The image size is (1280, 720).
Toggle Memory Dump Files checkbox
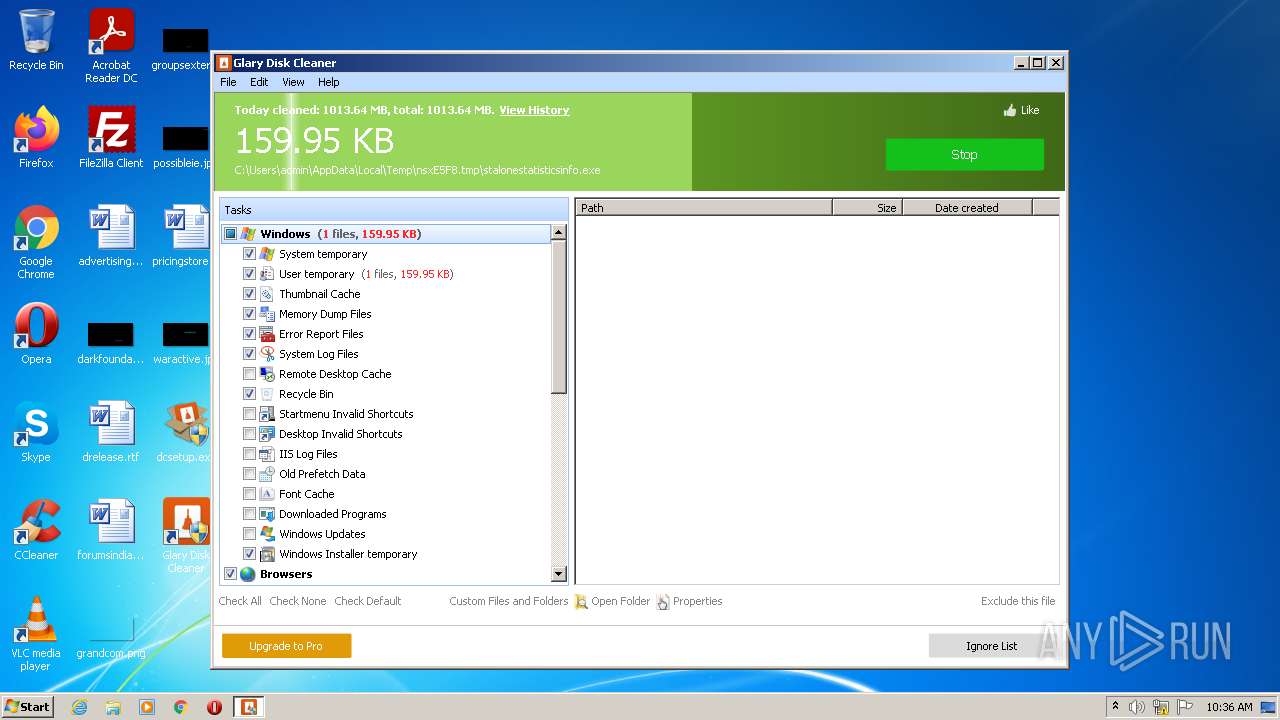coord(249,314)
